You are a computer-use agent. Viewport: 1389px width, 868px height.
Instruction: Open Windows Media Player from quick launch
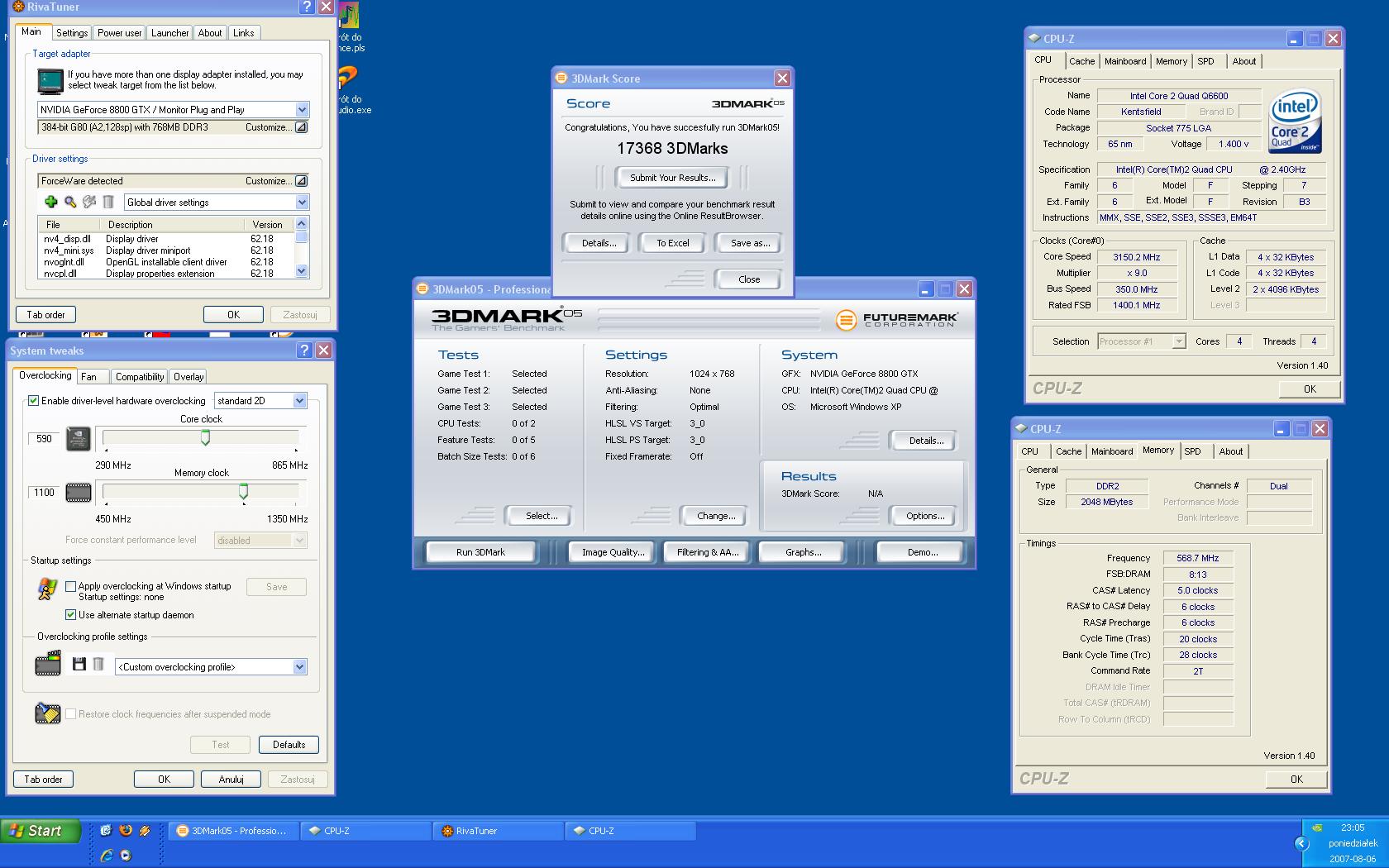[x=126, y=856]
